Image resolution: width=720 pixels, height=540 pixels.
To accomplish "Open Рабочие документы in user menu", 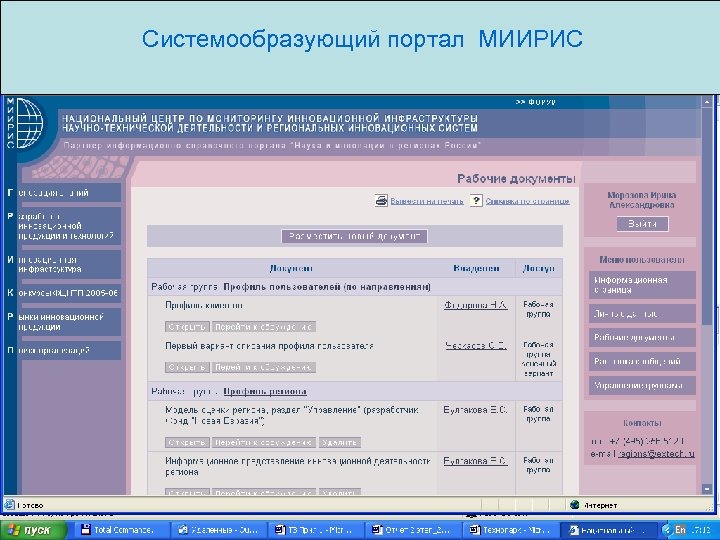I will tap(642, 338).
